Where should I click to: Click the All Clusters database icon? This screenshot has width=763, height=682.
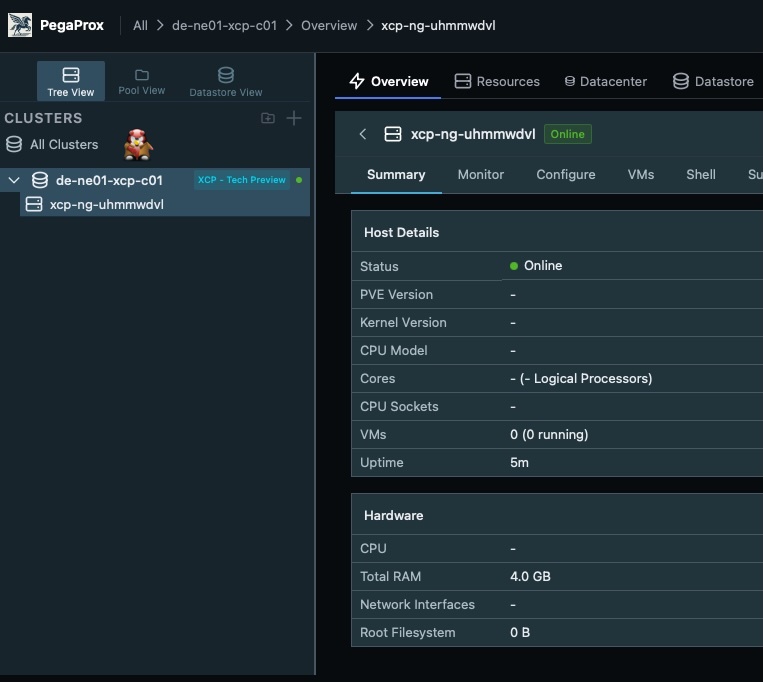[14, 144]
